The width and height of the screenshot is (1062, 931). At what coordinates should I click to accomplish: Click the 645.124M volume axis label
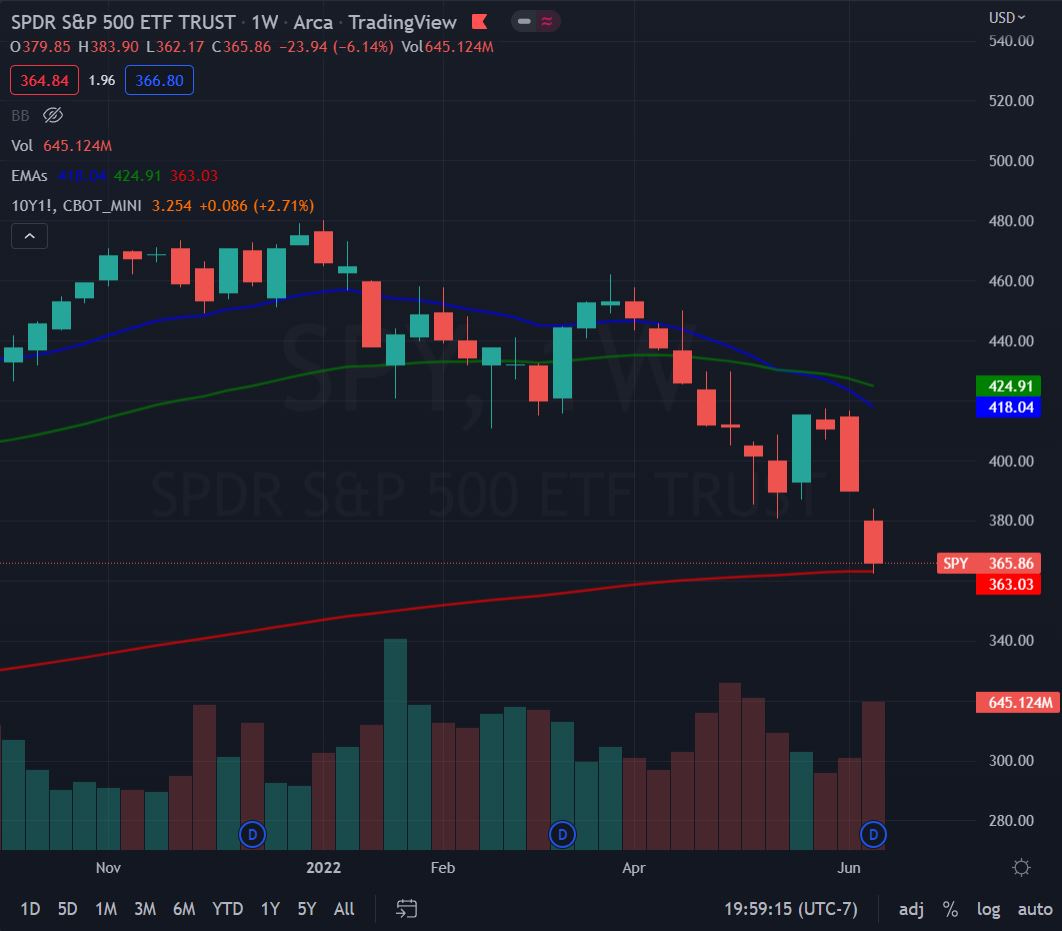(x=1017, y=702)
